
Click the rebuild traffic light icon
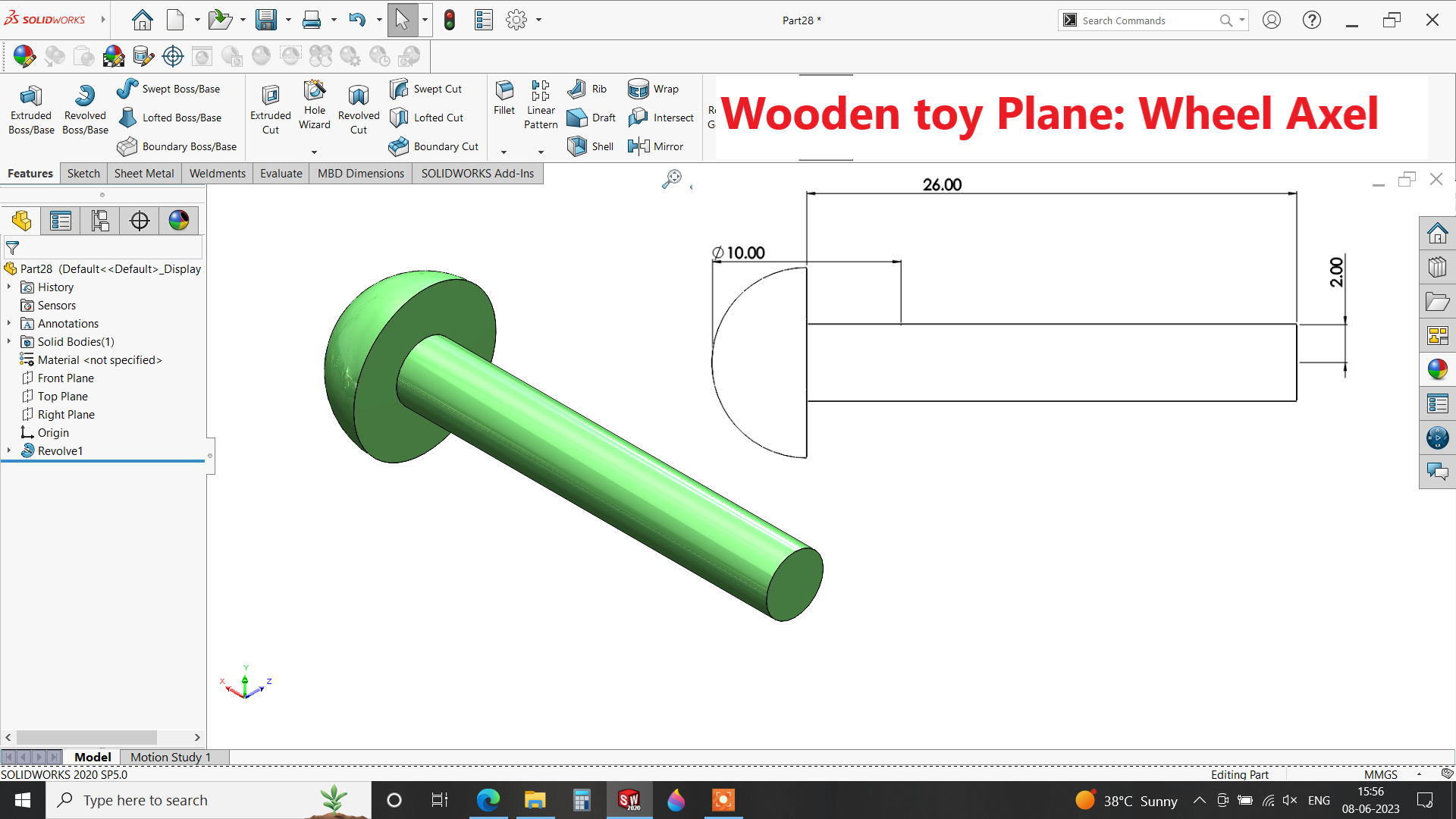pyautogui.click(x=450, y=20)
